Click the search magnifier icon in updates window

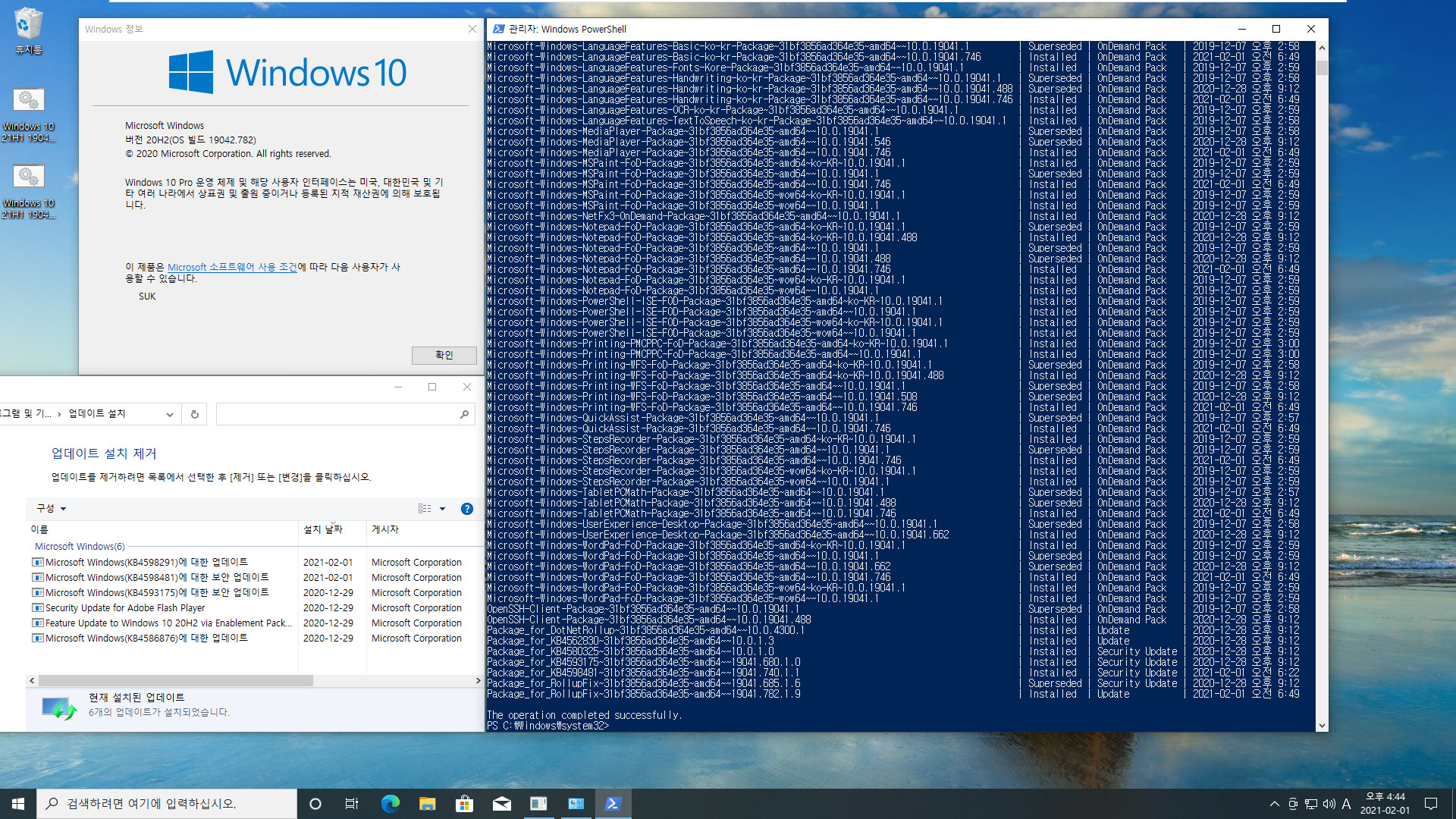[x=464, y=414]
